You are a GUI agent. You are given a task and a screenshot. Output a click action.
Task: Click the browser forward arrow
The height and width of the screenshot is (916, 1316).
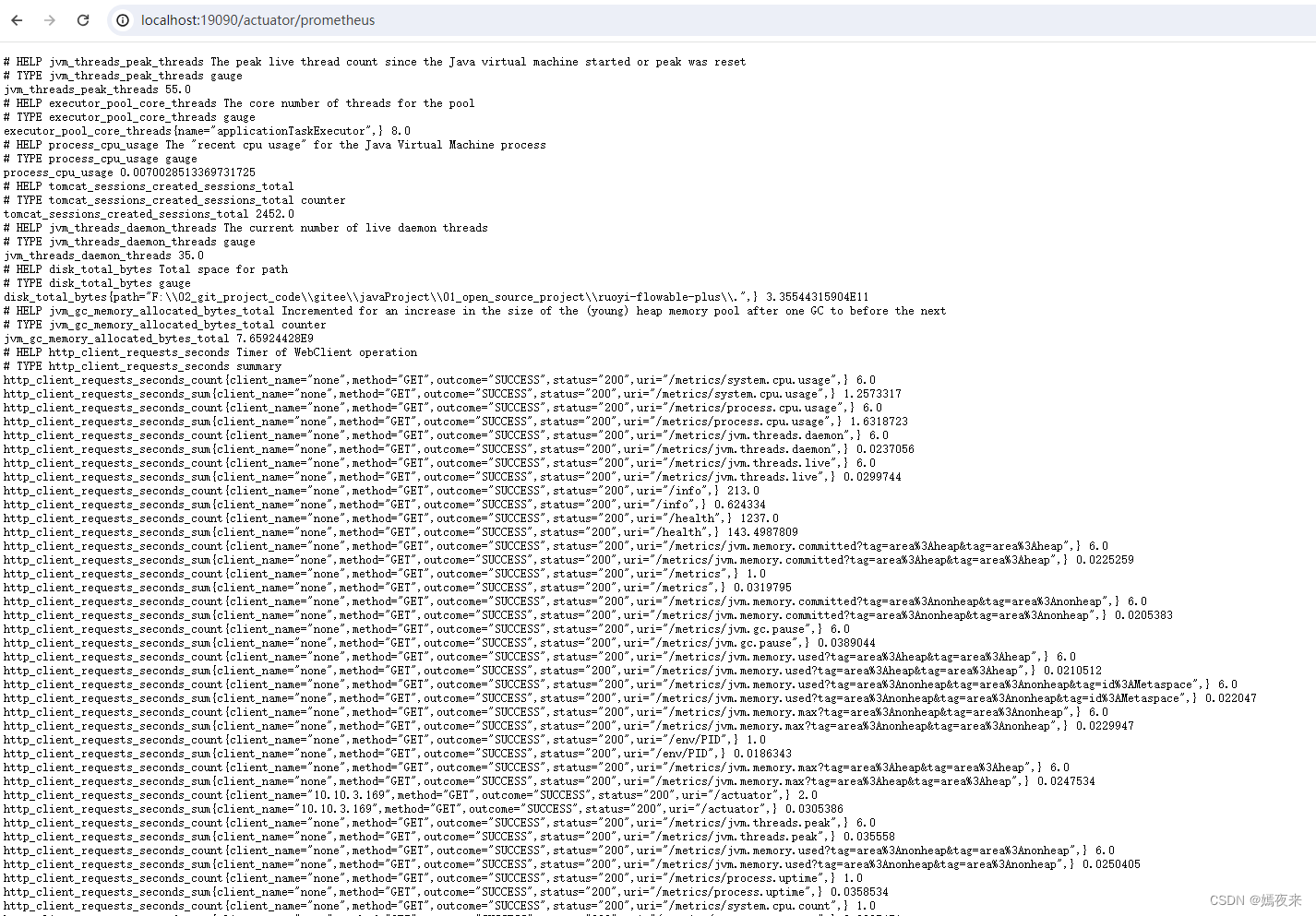click(50, 20)
